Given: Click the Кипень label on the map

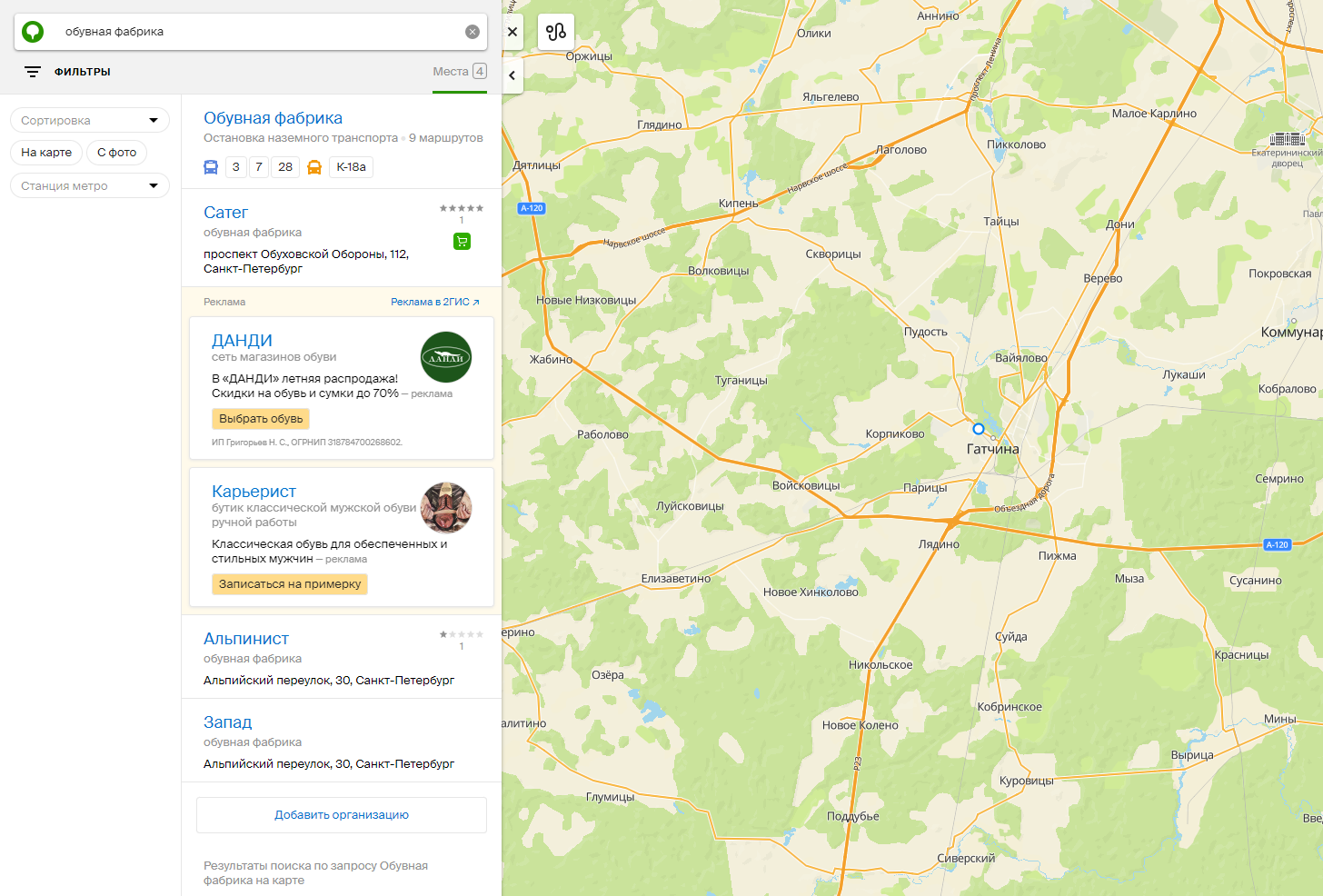Looking at the screenshot, I should coord(738,204).
